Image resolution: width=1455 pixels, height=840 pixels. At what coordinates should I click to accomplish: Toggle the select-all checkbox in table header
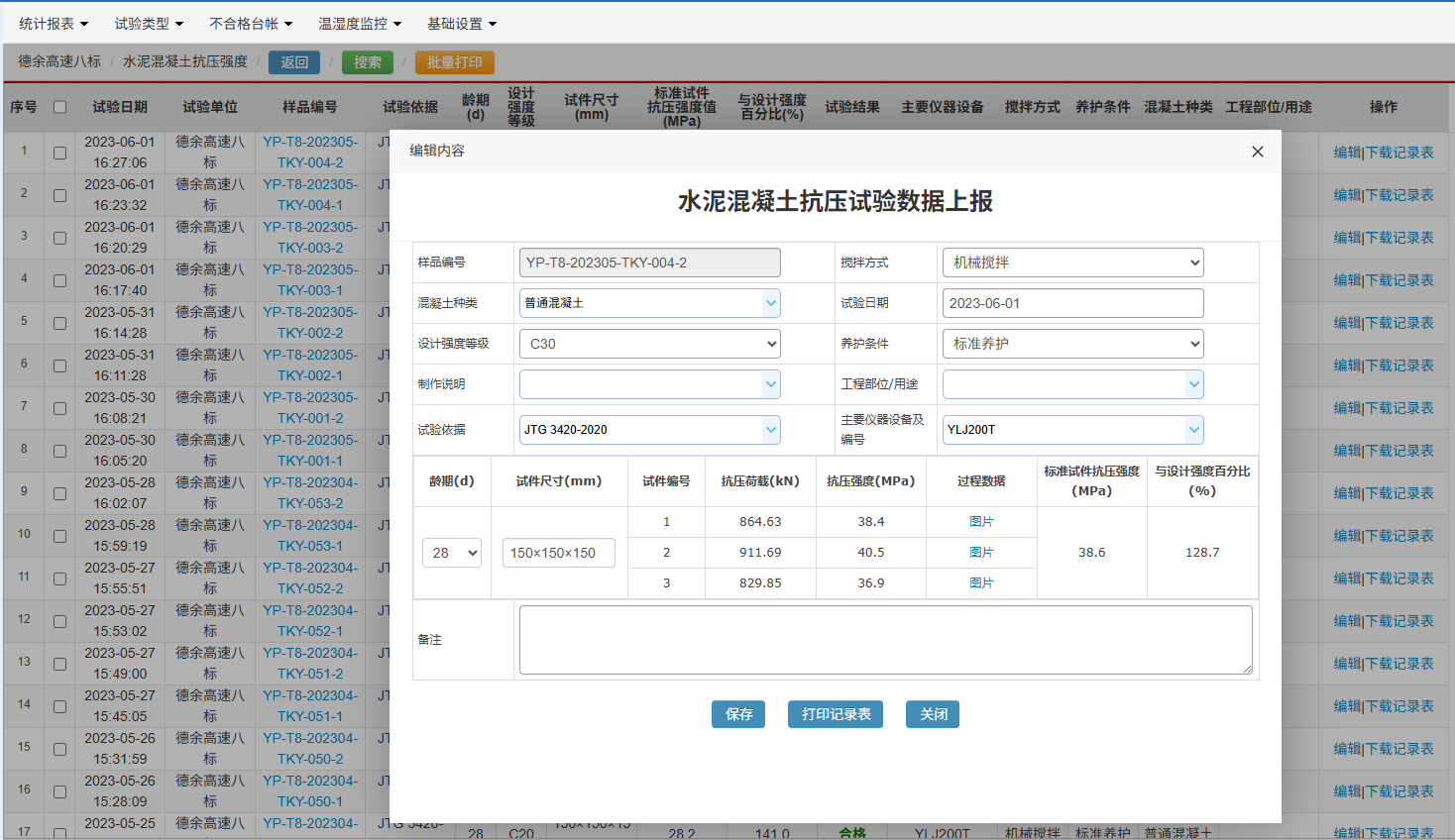59,107
